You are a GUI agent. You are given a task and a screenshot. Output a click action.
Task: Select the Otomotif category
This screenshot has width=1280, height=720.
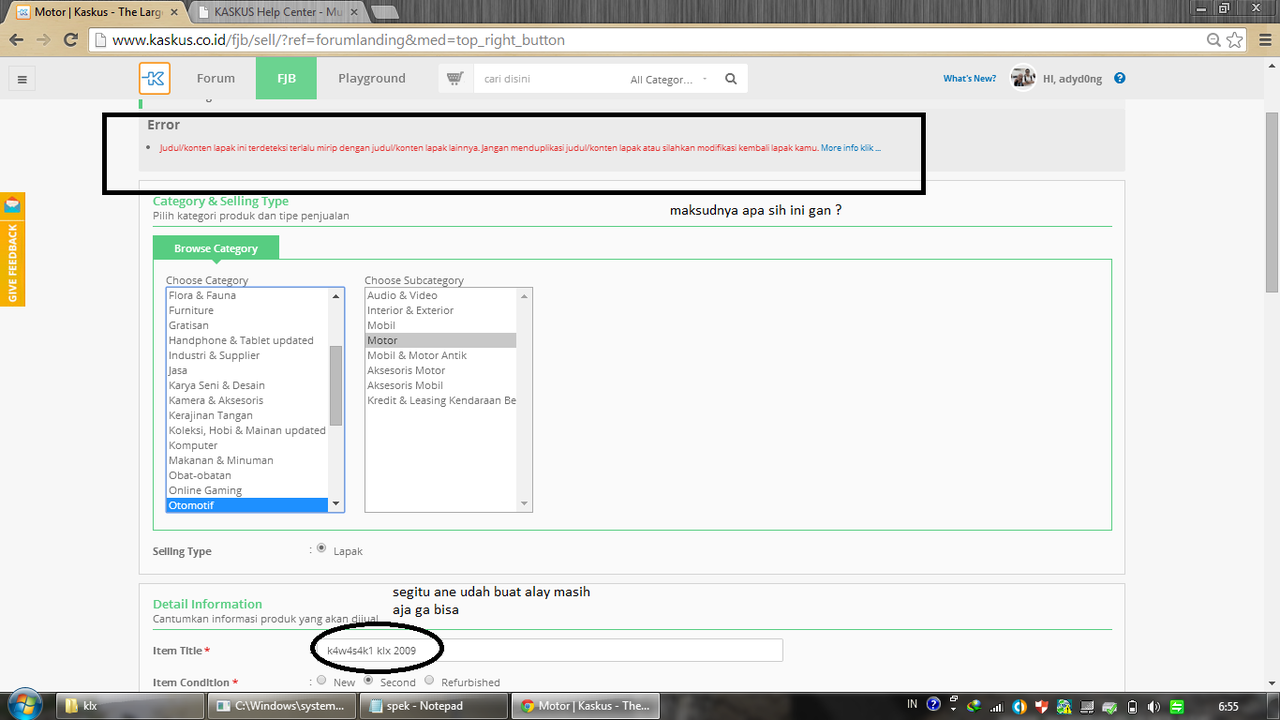pos(247,505)
